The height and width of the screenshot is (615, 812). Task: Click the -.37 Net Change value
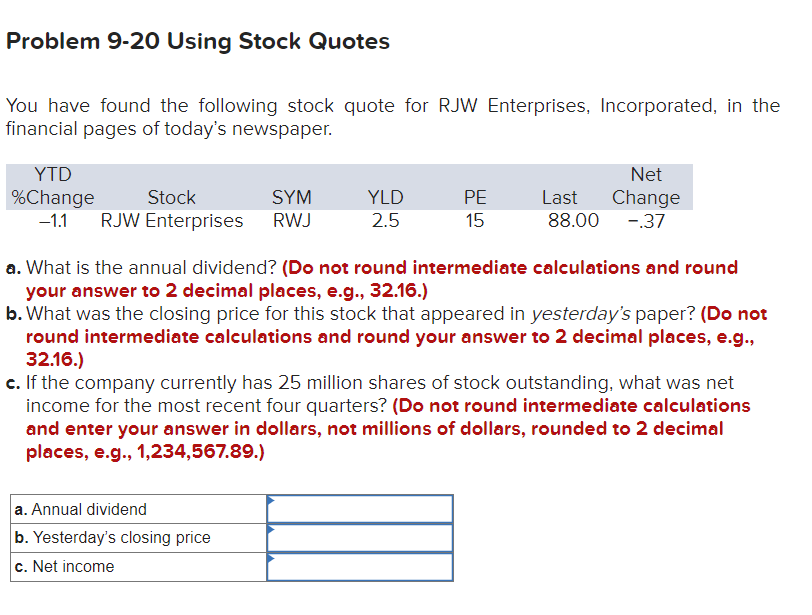[x=646, y=221]
